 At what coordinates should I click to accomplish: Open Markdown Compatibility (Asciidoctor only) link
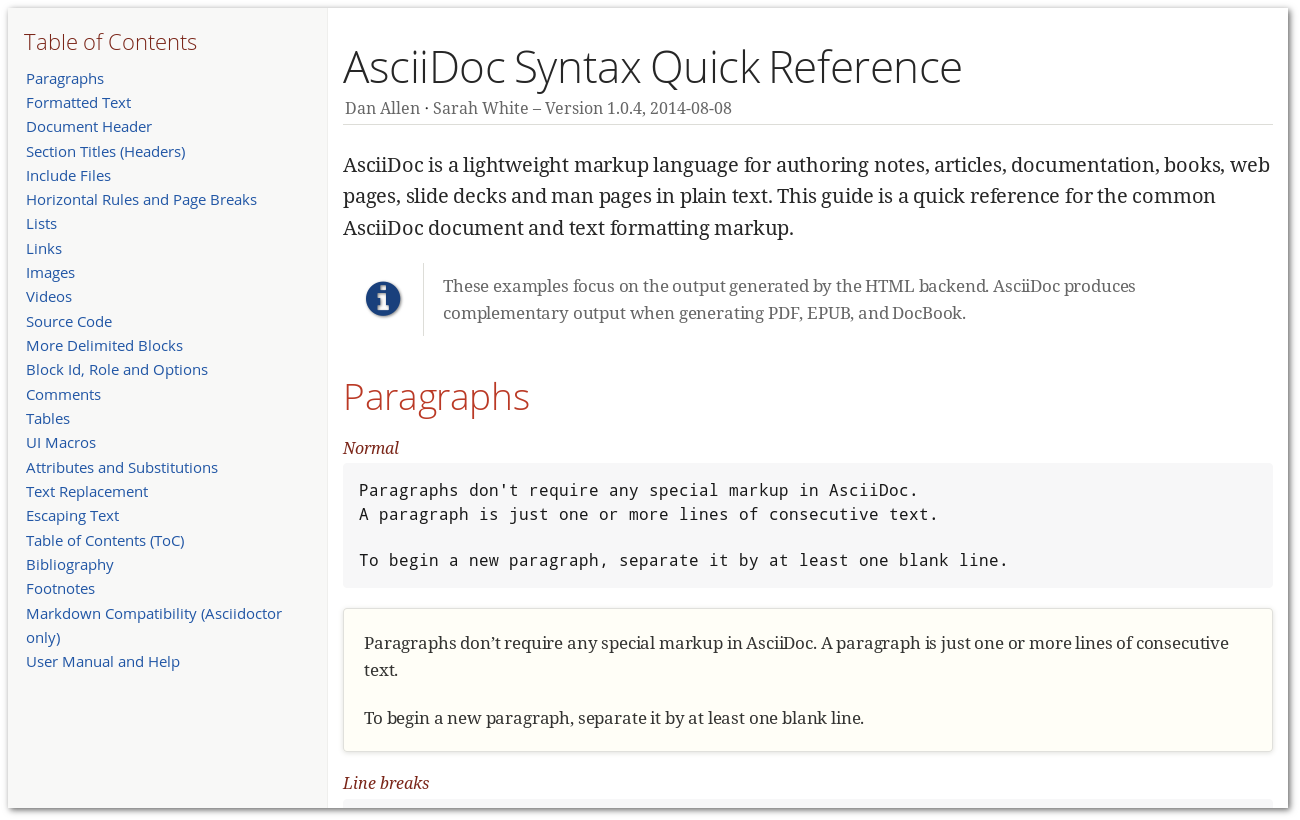click(x=154, y=625)
